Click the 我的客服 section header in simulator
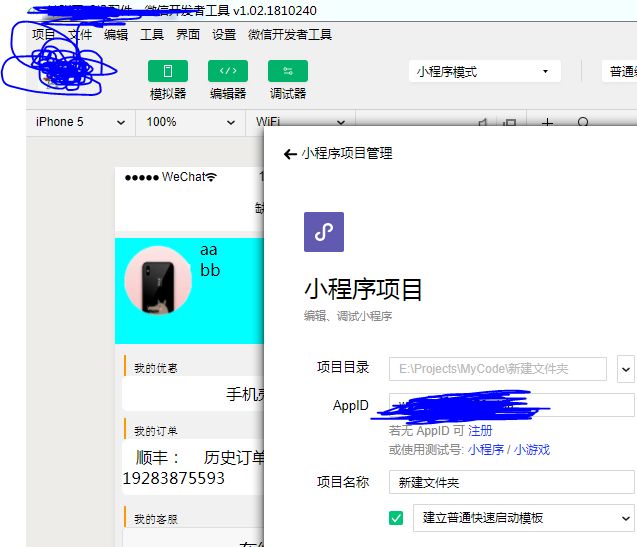The width and height of the screenshot is (637, 547). point(156,519)
